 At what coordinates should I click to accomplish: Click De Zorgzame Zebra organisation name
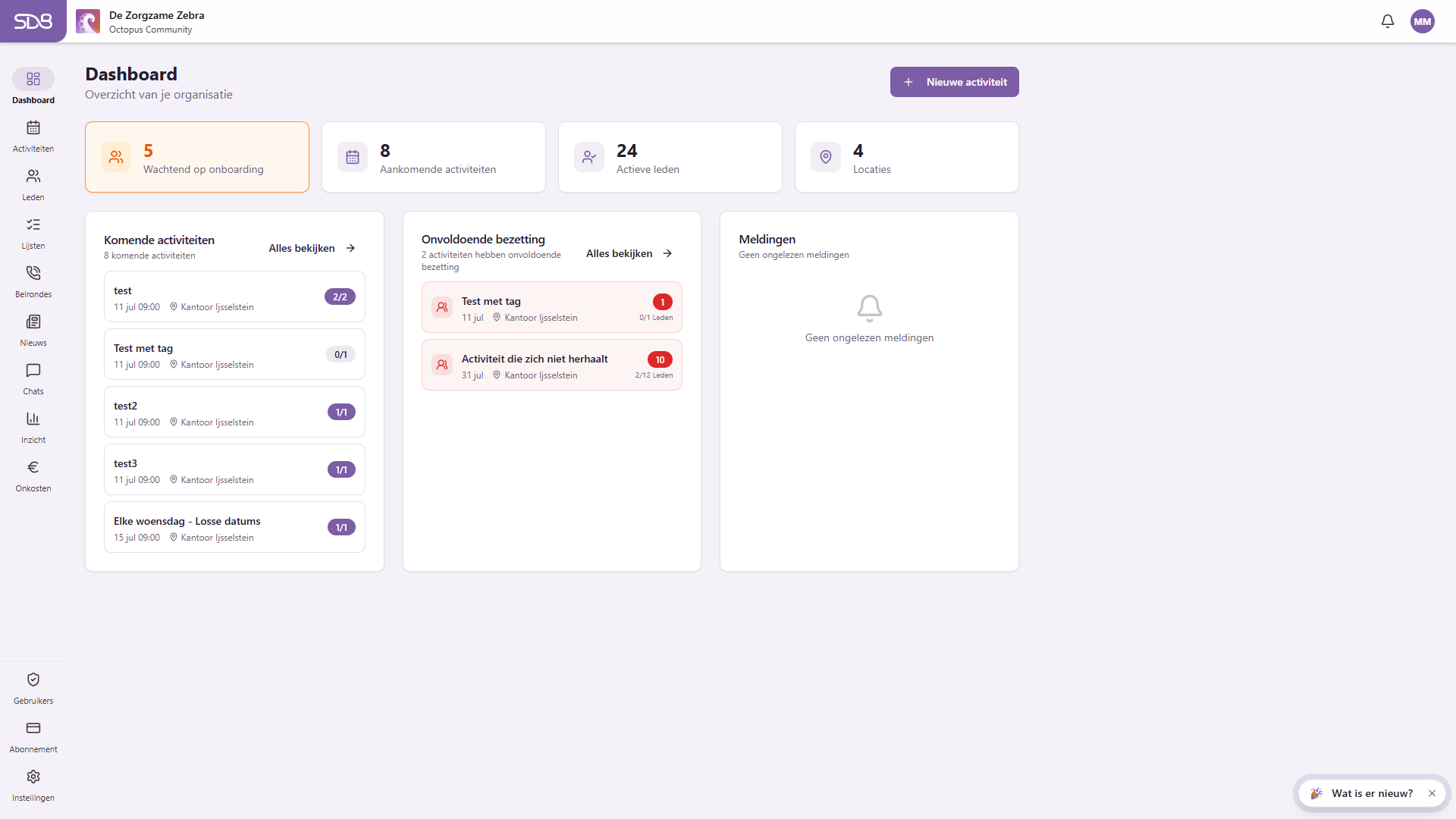pos(157,15)
